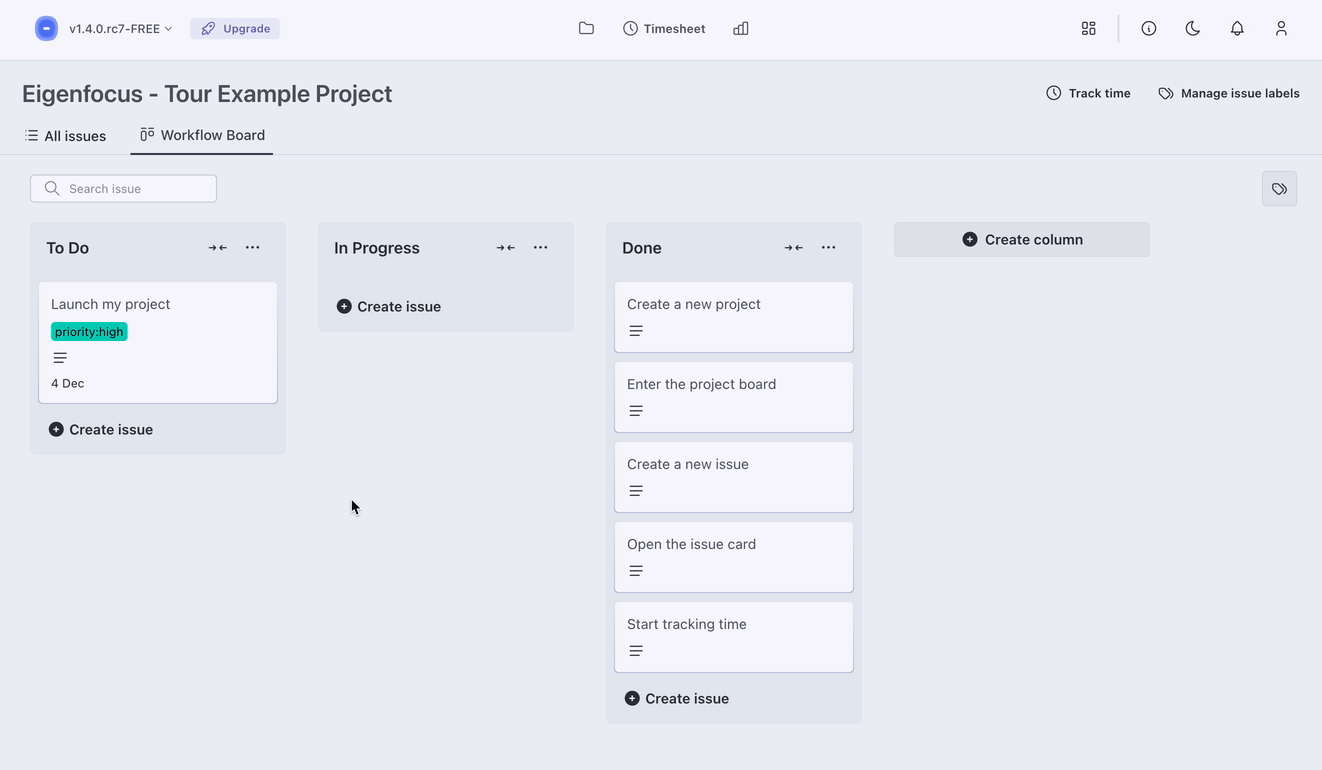Open the user profile icon

coord(1281,29)
